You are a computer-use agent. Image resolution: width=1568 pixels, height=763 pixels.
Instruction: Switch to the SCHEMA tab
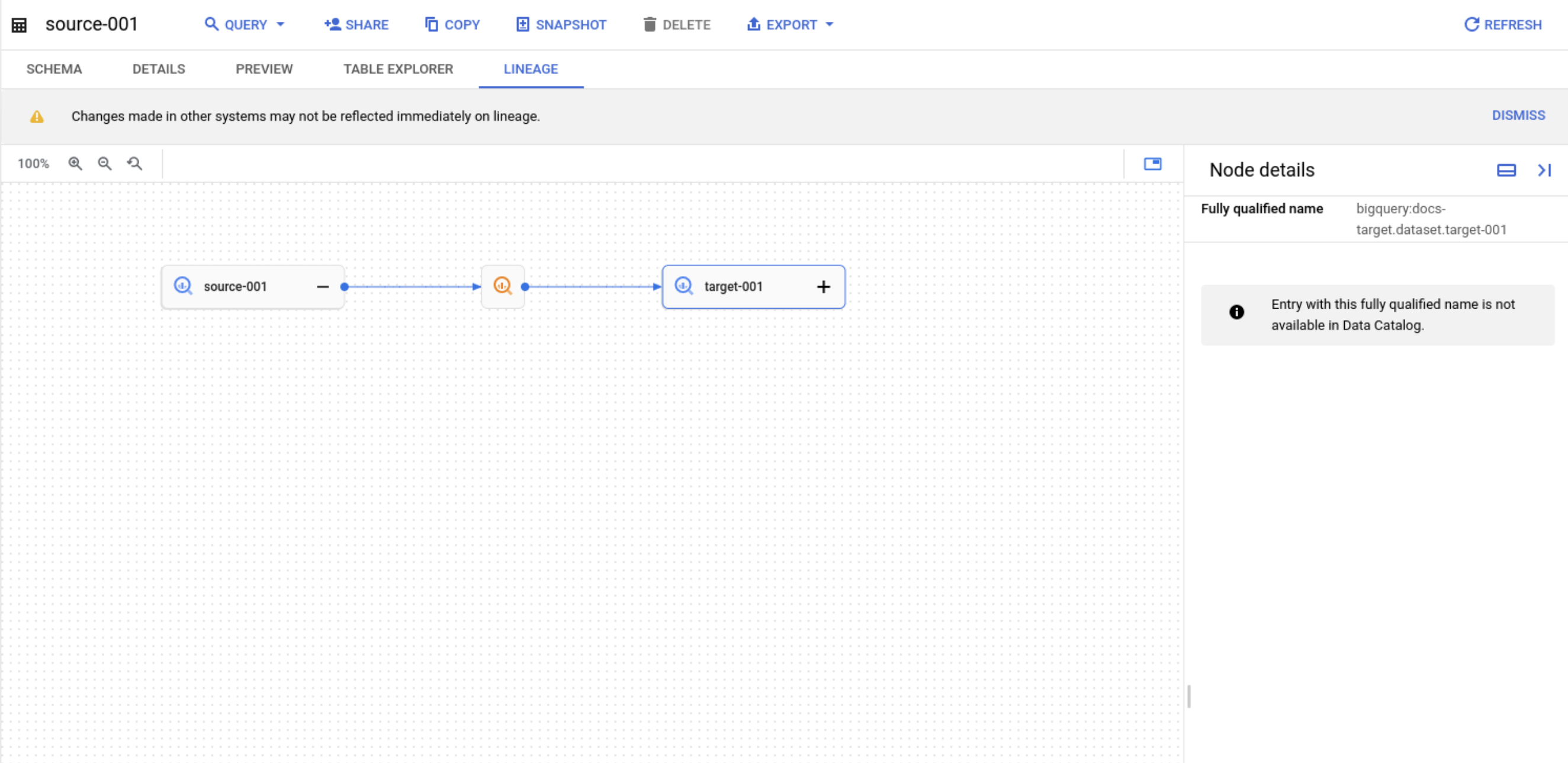point(55,69)
